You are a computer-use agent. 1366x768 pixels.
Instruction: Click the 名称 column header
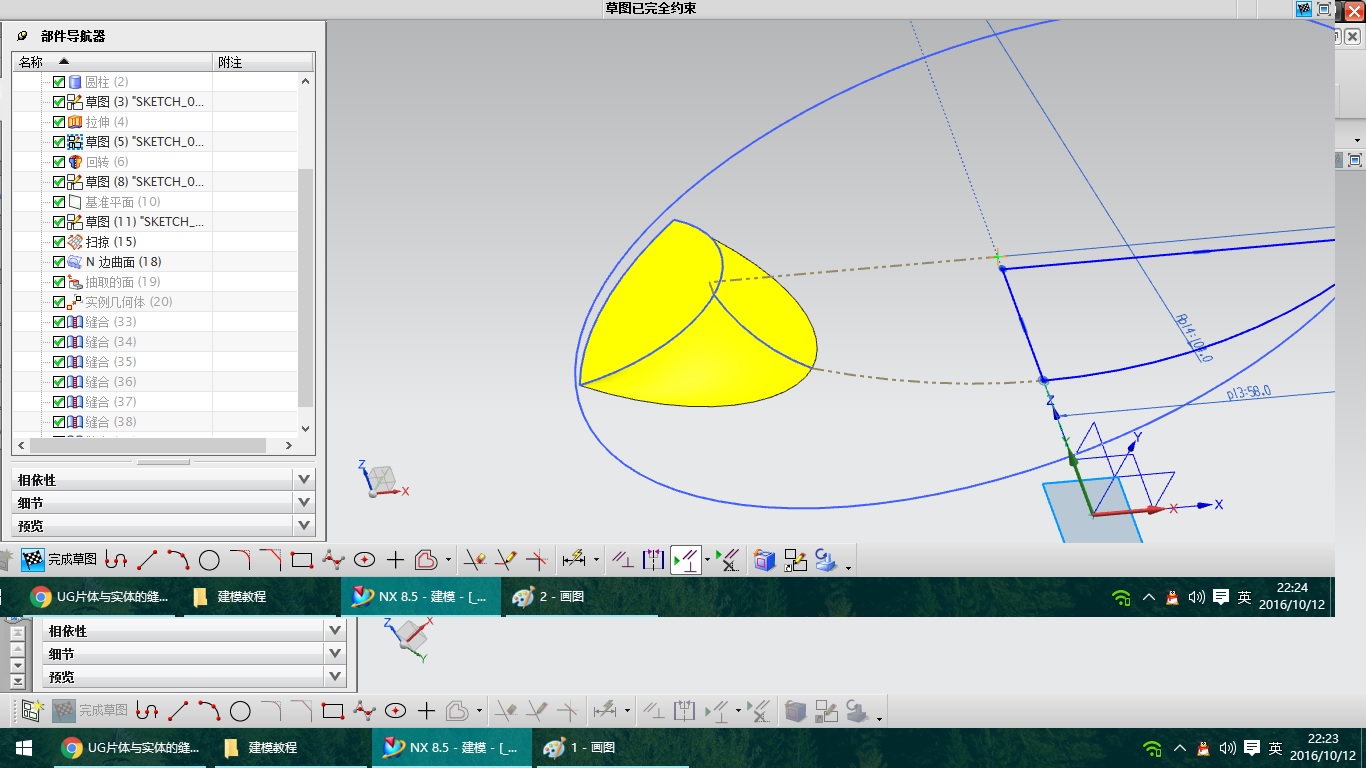[x=113, y=62]
